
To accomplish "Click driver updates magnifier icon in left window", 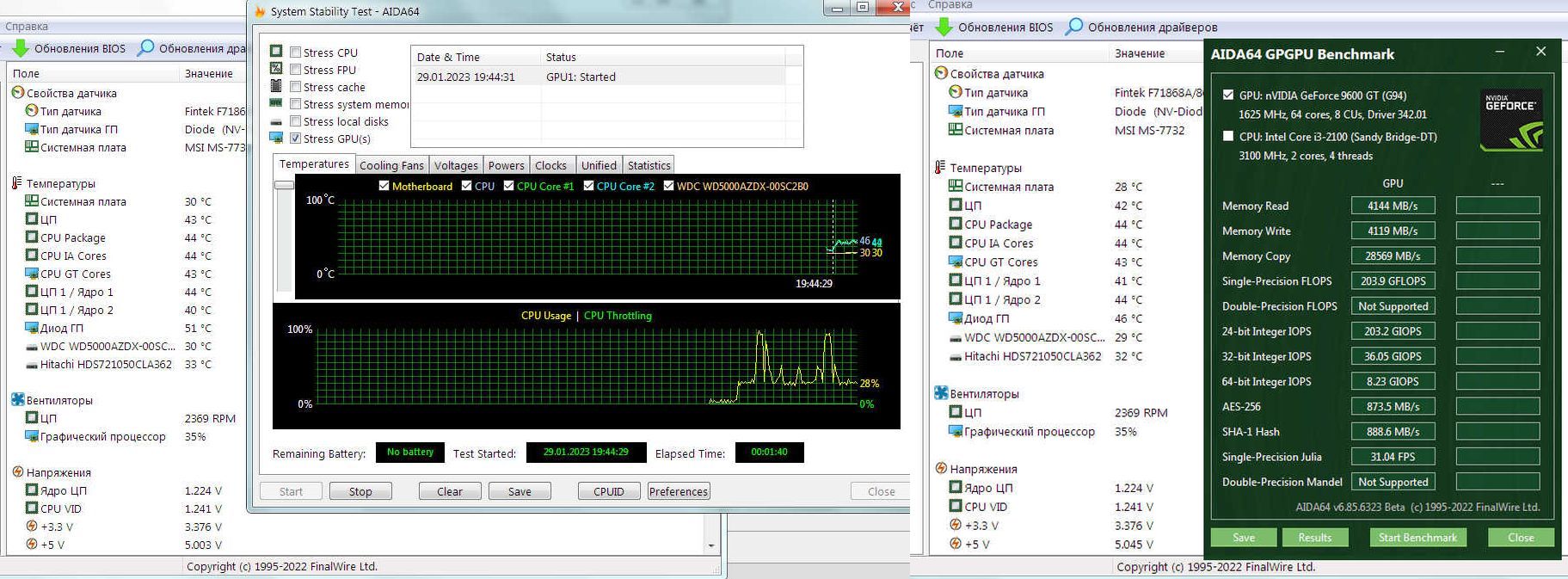I will (x=146, y=47).
